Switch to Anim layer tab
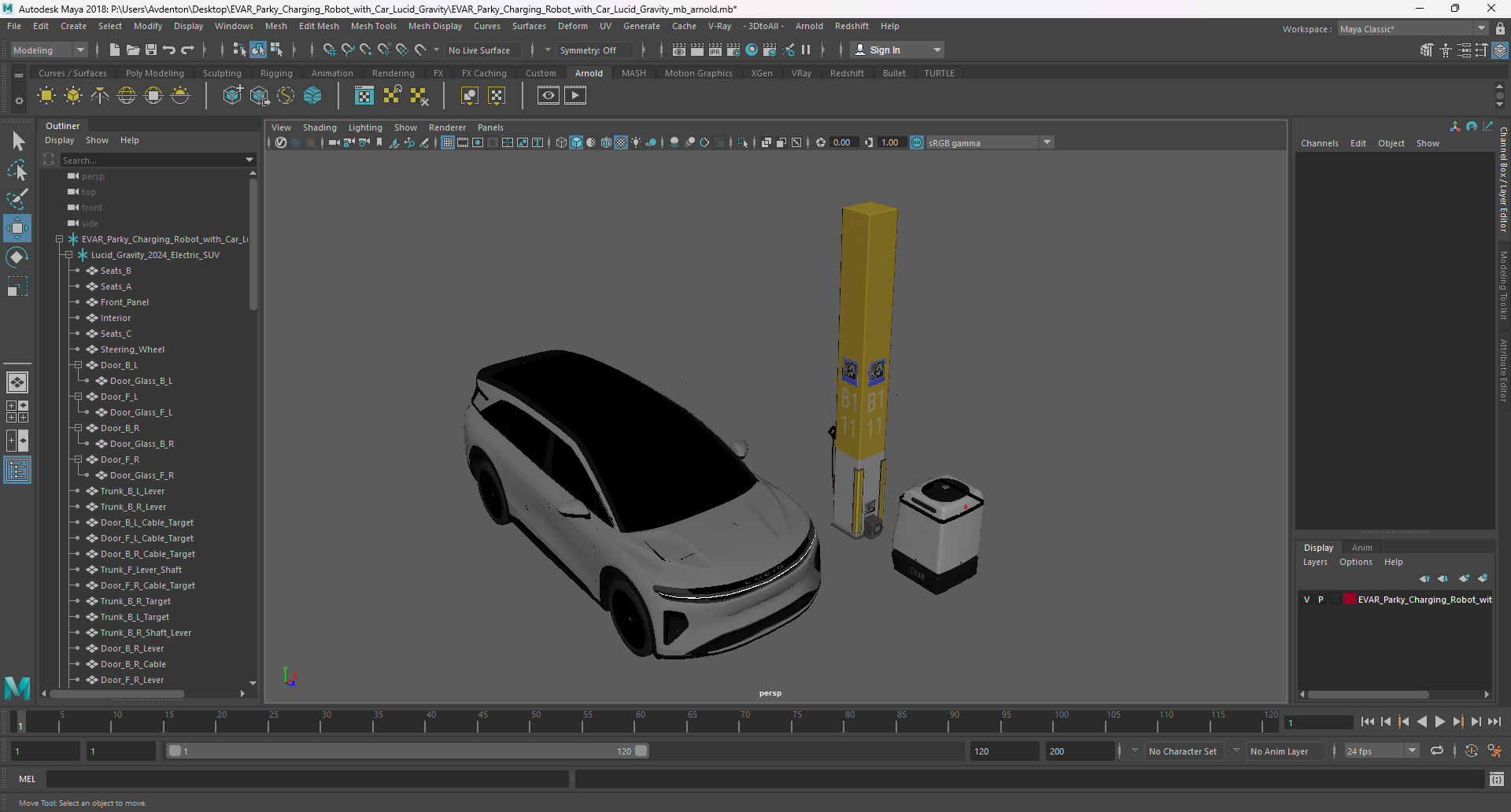1511x812 pixels. [1361, 548]
